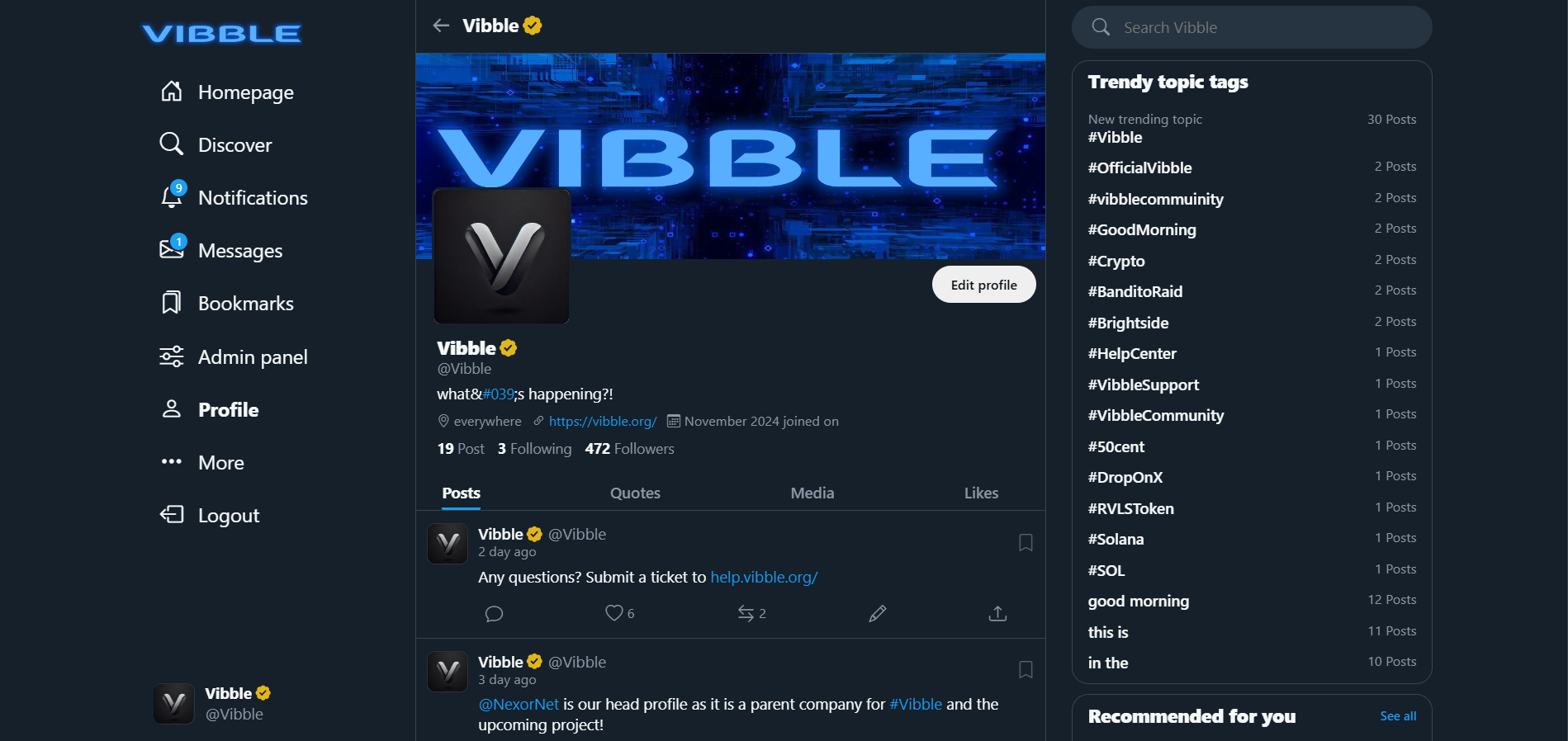This screenshot has height=741, width=1568.
Task: Click the Edit profile button
Action: (x=983, y=285)
